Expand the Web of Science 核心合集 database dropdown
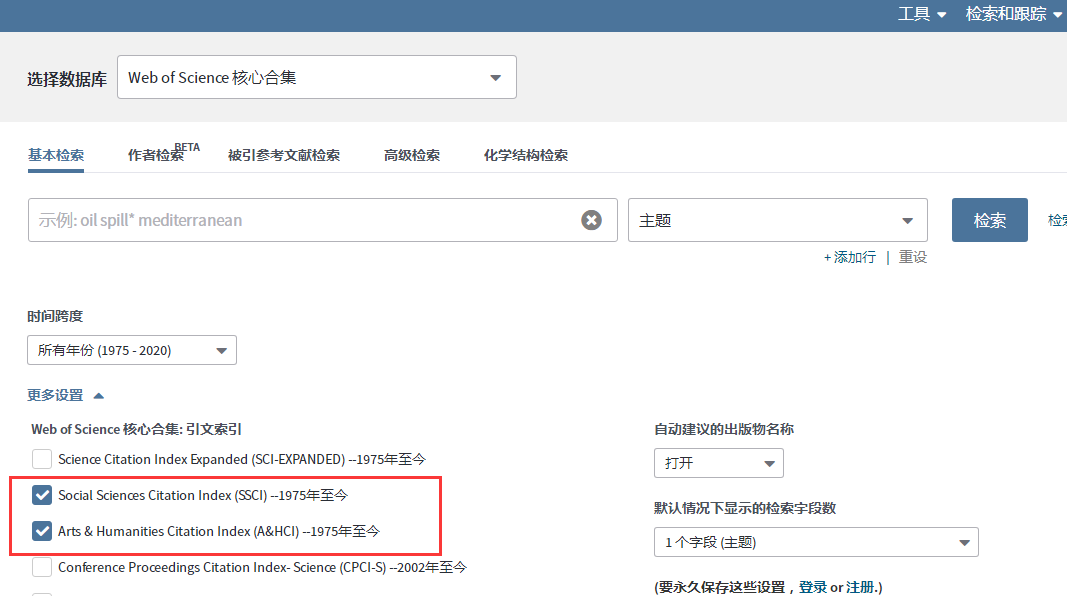This screenshot has width=1067, height=596. click(316, 77)
